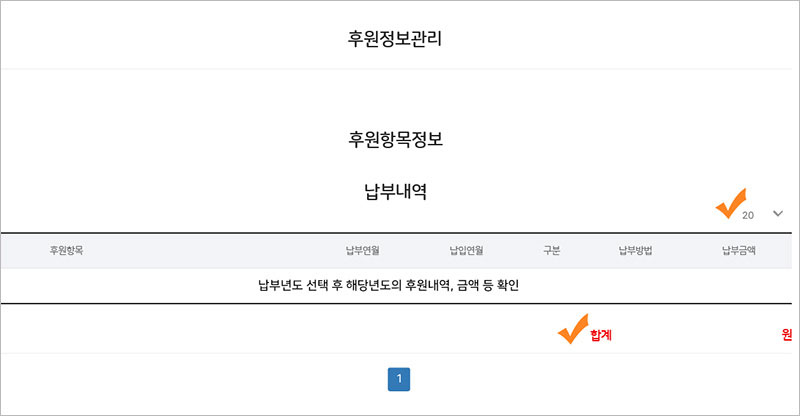Select the 납부내역 section heading
The width and height of the screenshot is (800, 416).
coord(395,191)
